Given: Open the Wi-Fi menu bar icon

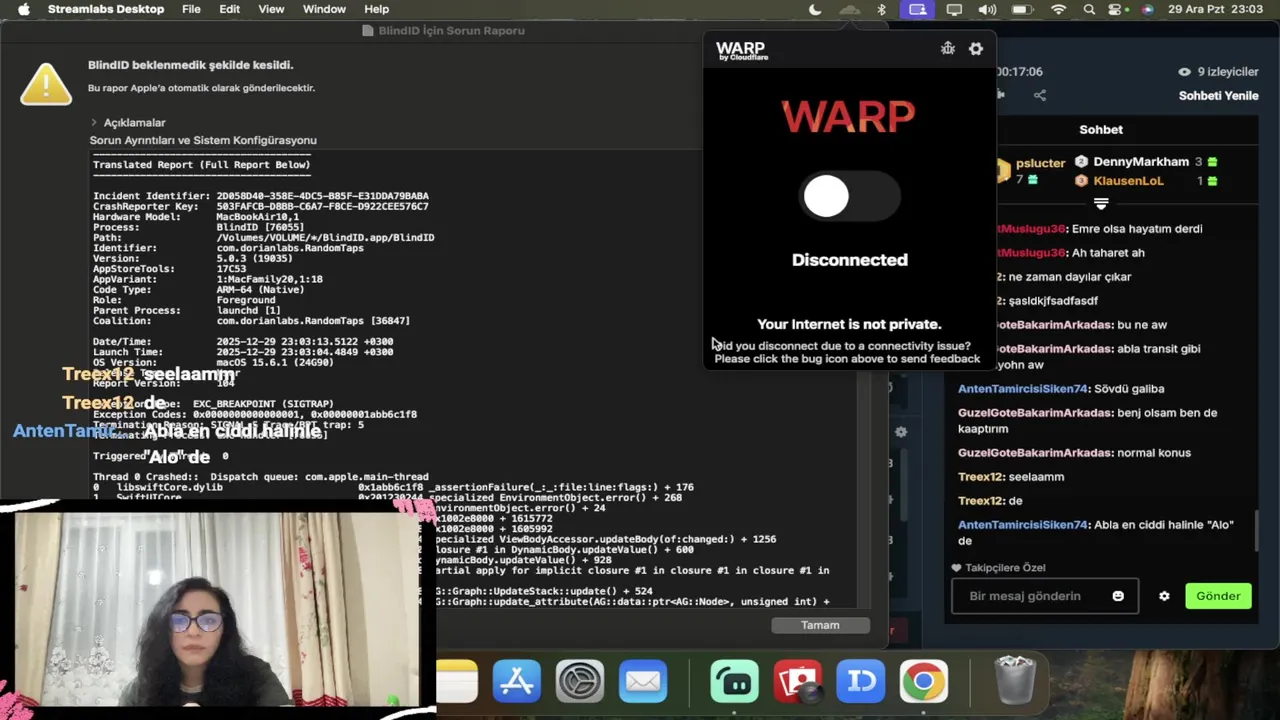Looking at the screenshot, I should (x=1058, y=10).
